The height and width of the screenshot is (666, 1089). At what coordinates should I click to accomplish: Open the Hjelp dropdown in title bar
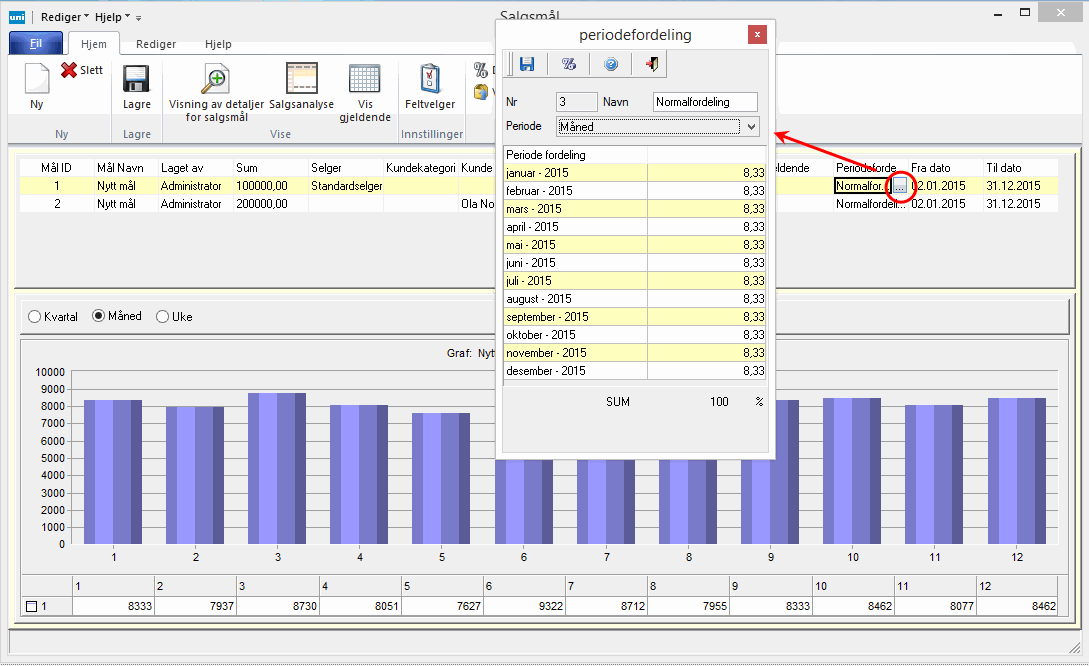[112, 17]
